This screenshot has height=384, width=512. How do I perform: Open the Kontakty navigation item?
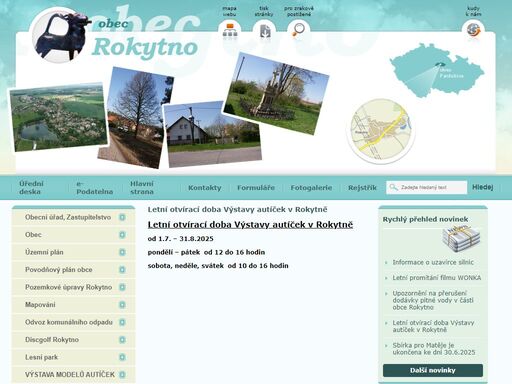click(205, 188)
